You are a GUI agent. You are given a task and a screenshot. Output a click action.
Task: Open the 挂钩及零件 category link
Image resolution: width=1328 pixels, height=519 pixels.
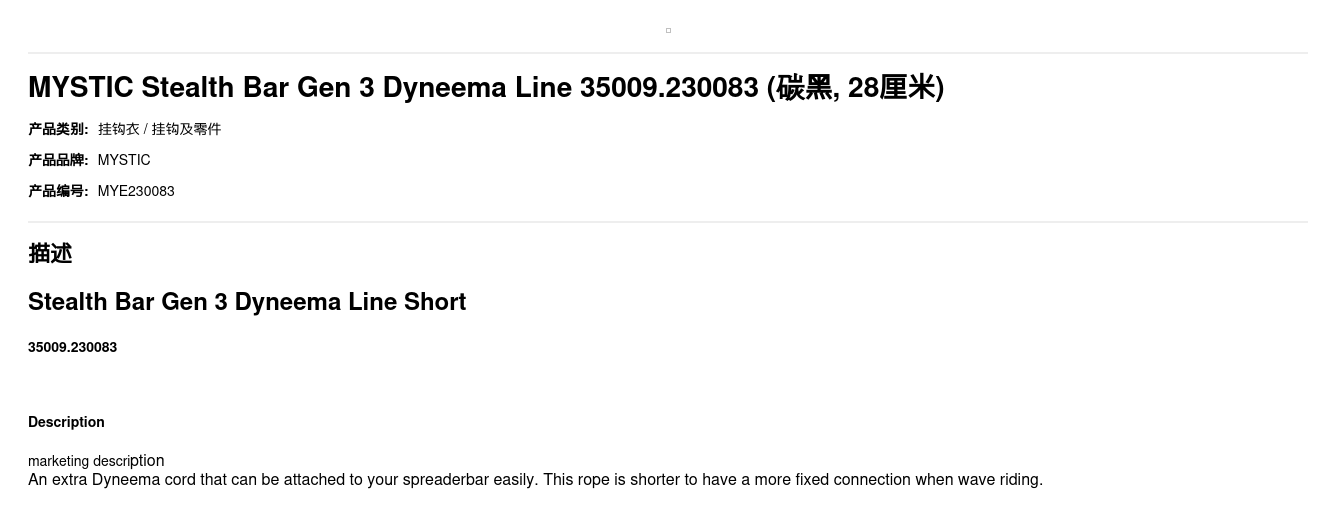pyautogui.click(x=186, y=129)
